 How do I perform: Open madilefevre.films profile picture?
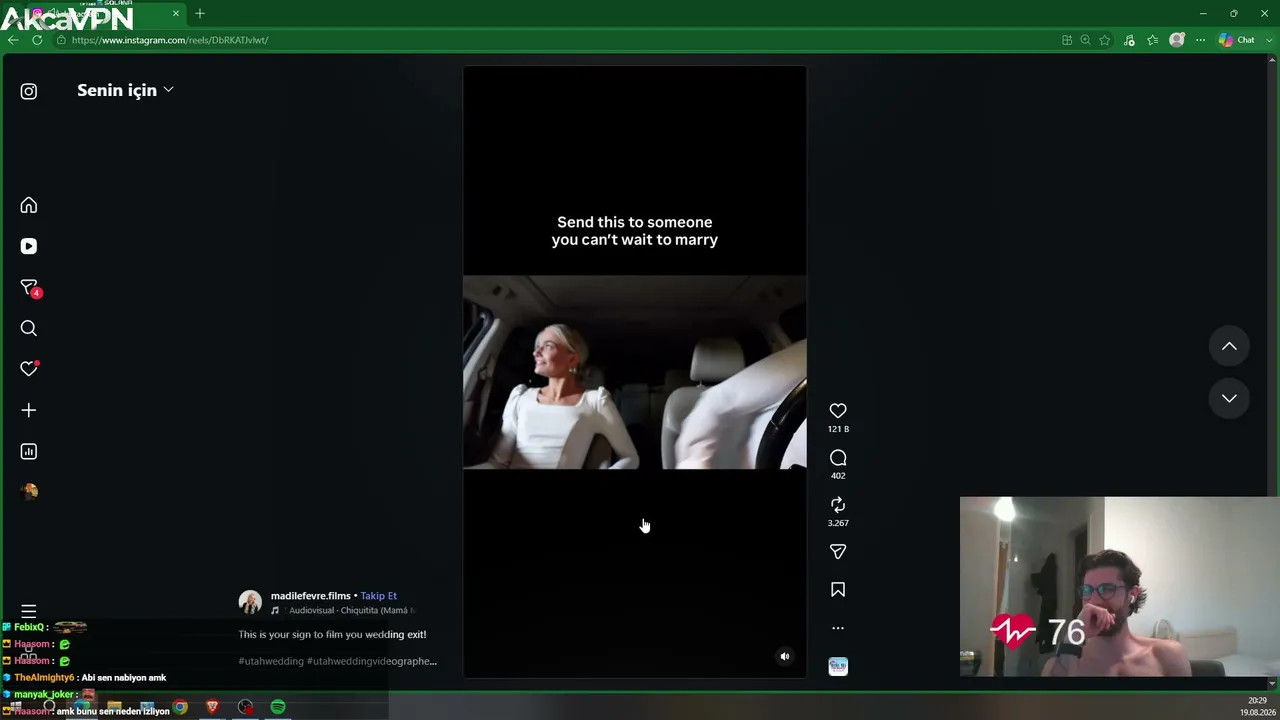tap(250, 602)
